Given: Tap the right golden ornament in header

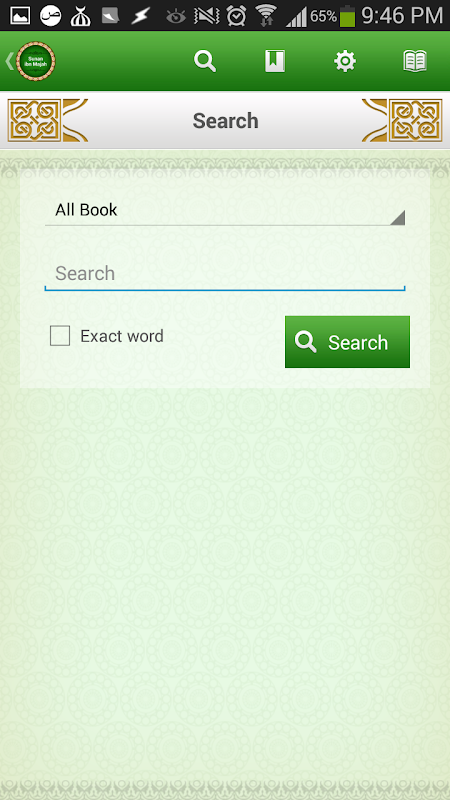Looking at the screenshot, I should point(403,120).
